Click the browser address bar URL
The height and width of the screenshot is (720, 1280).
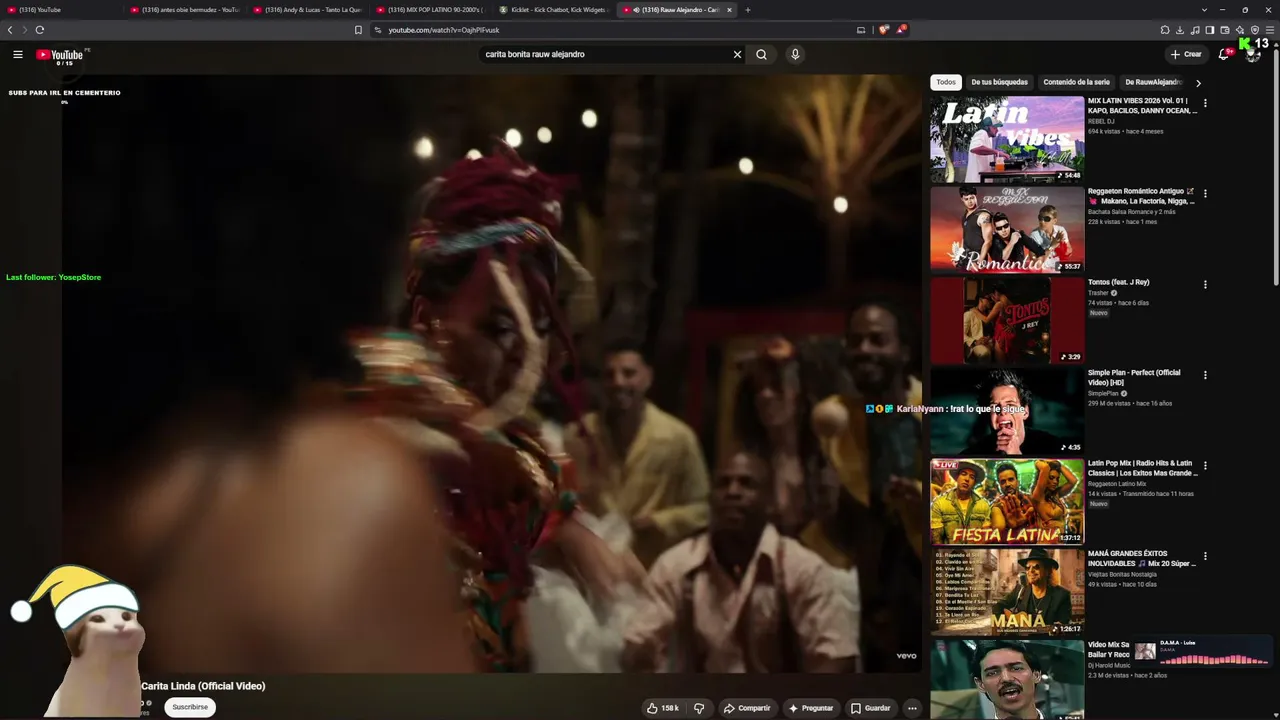pyautogui.click(x=444, y=30)
